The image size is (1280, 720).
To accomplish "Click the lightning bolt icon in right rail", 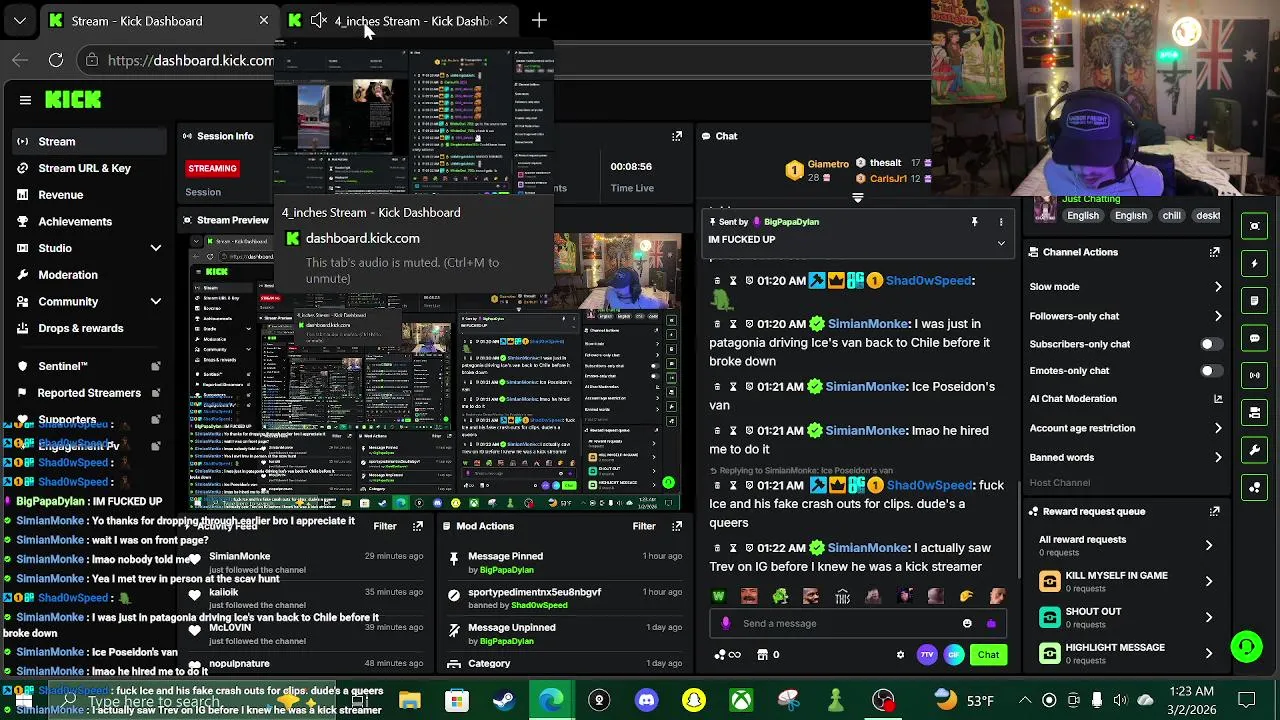I will coord(1254,264).
